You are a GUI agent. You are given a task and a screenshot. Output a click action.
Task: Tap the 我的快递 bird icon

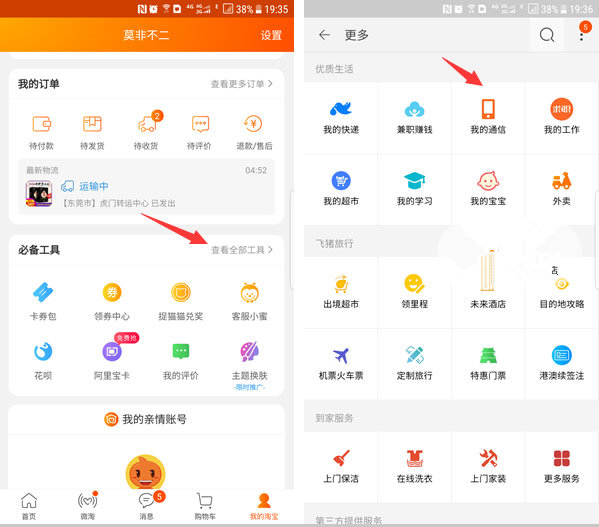click(x=340, y=109)
